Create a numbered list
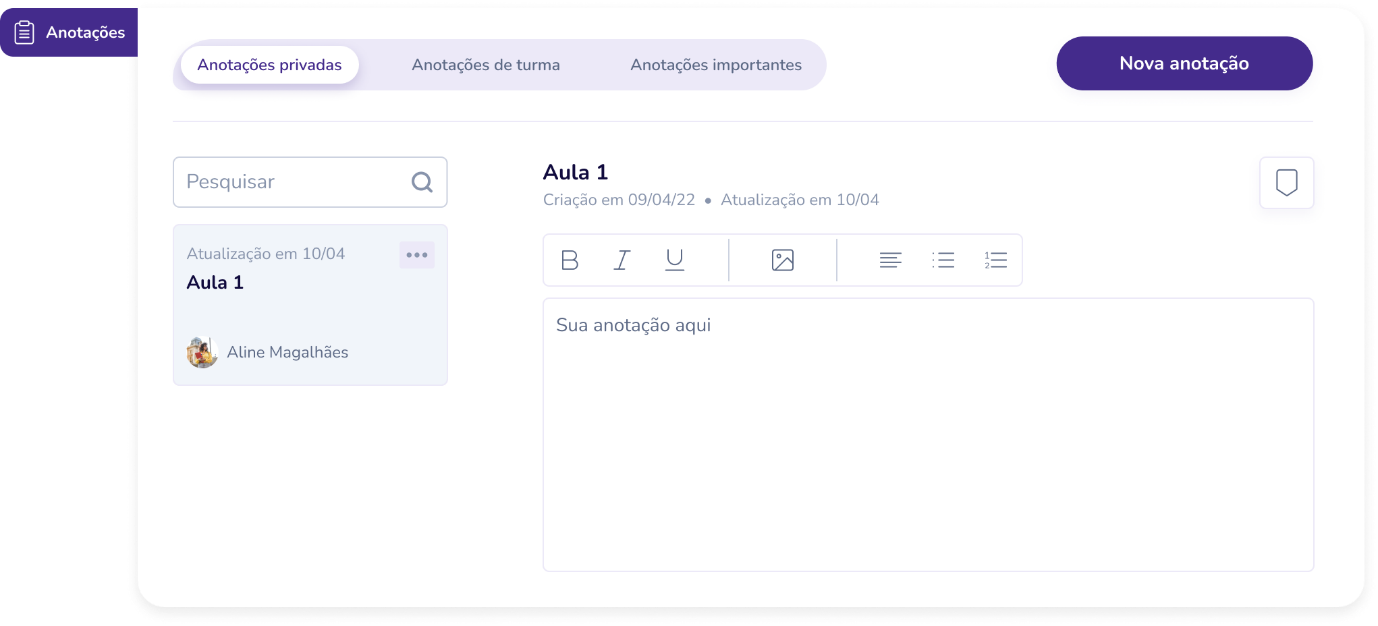1378x626 pixels. pos(995,260)
